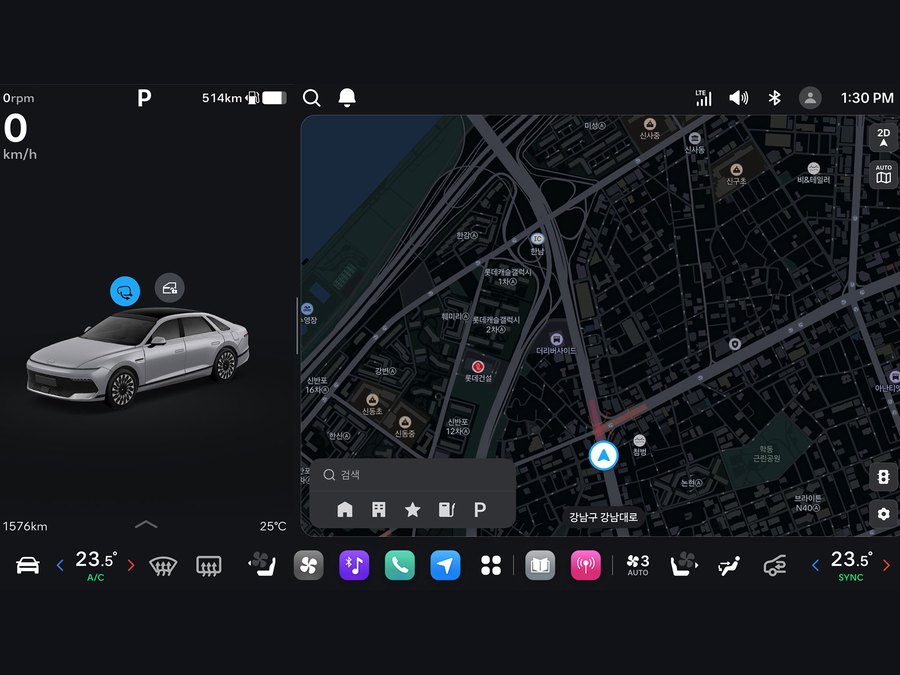Toggle the air recirculation mode
This screenshot has width=900, height=675.
(x=775, y=565)
